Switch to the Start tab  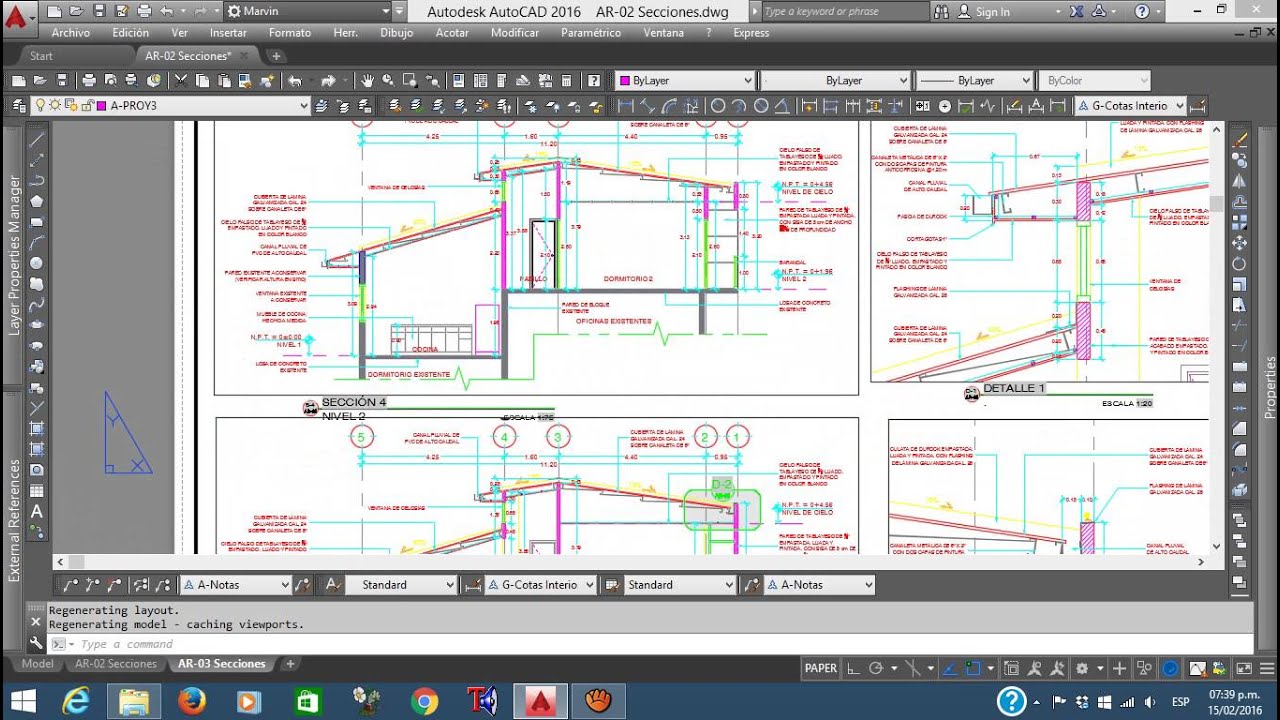41,56
